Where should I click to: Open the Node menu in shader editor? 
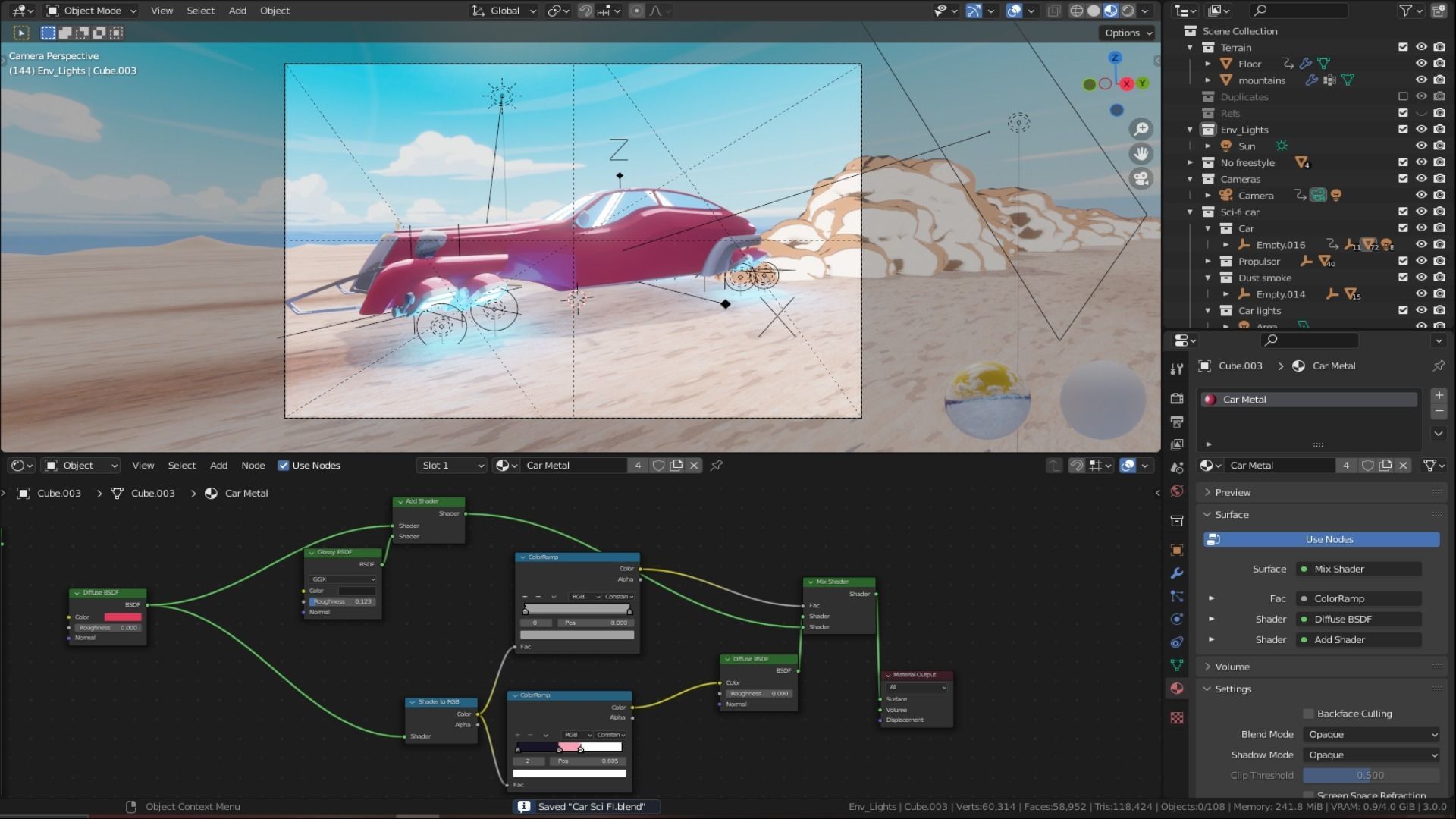(x=253, y=465)
